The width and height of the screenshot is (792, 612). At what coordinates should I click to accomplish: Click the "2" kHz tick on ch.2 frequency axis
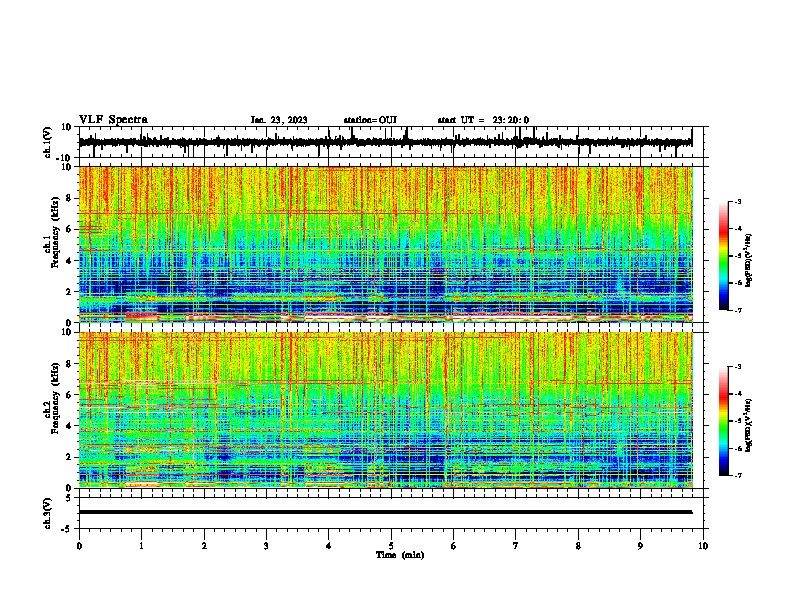pyautogui.click(x=69, y=457)
